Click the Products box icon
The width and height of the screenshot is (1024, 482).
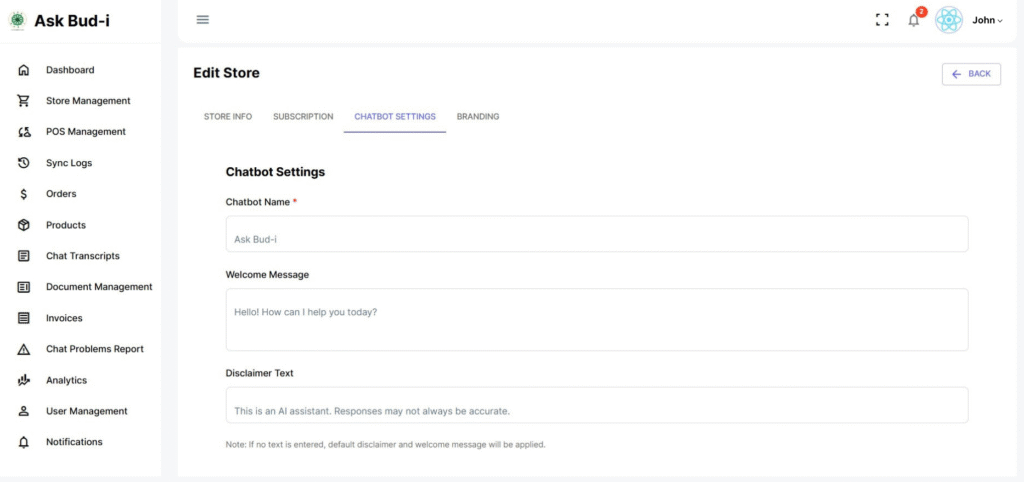point(24,225)
